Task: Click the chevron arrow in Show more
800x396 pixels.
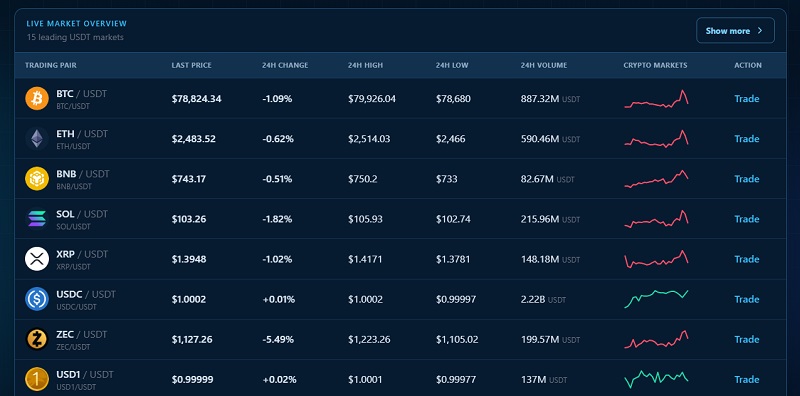Action: (x=760, y=31)
